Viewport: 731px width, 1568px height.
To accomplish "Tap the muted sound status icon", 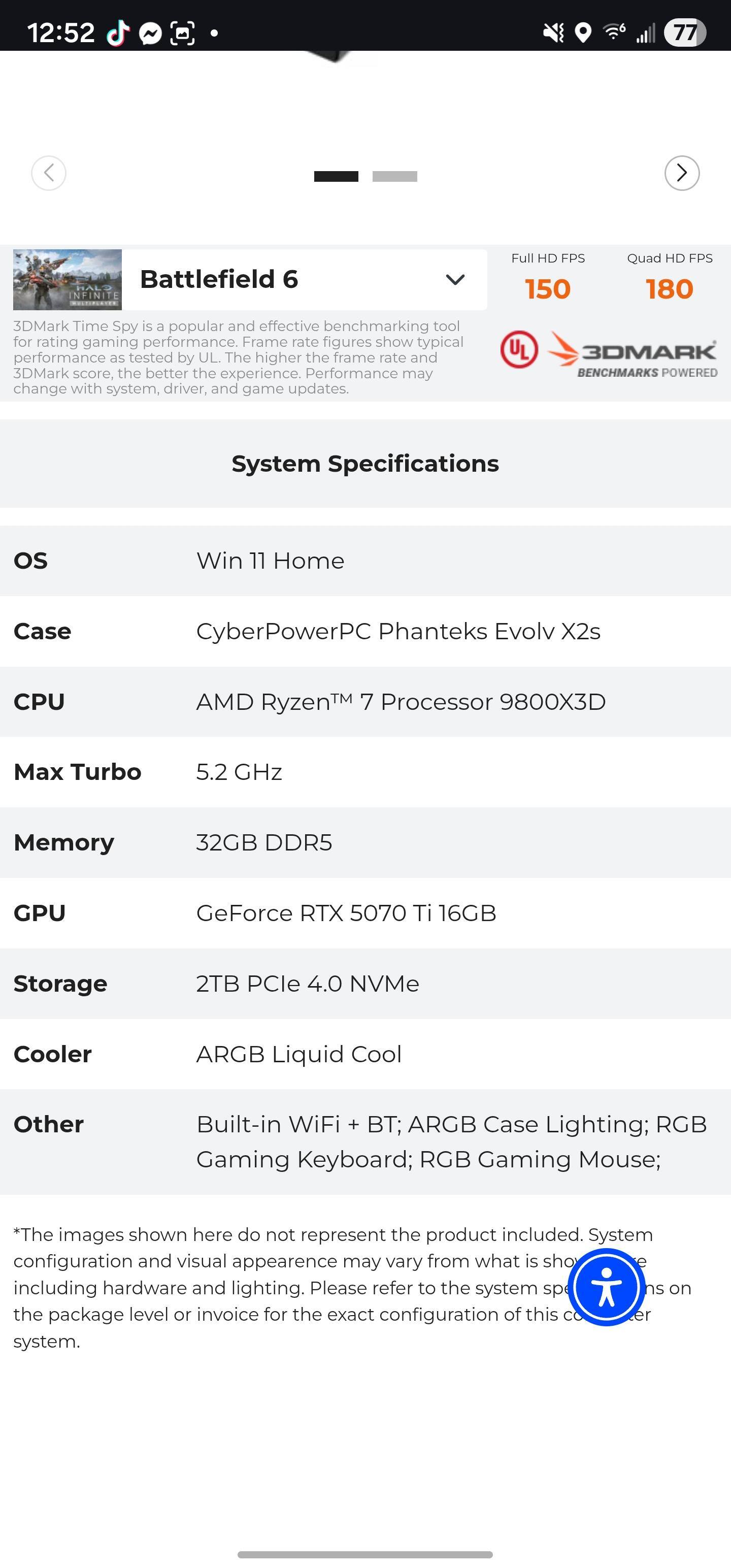I will point(553,33).
